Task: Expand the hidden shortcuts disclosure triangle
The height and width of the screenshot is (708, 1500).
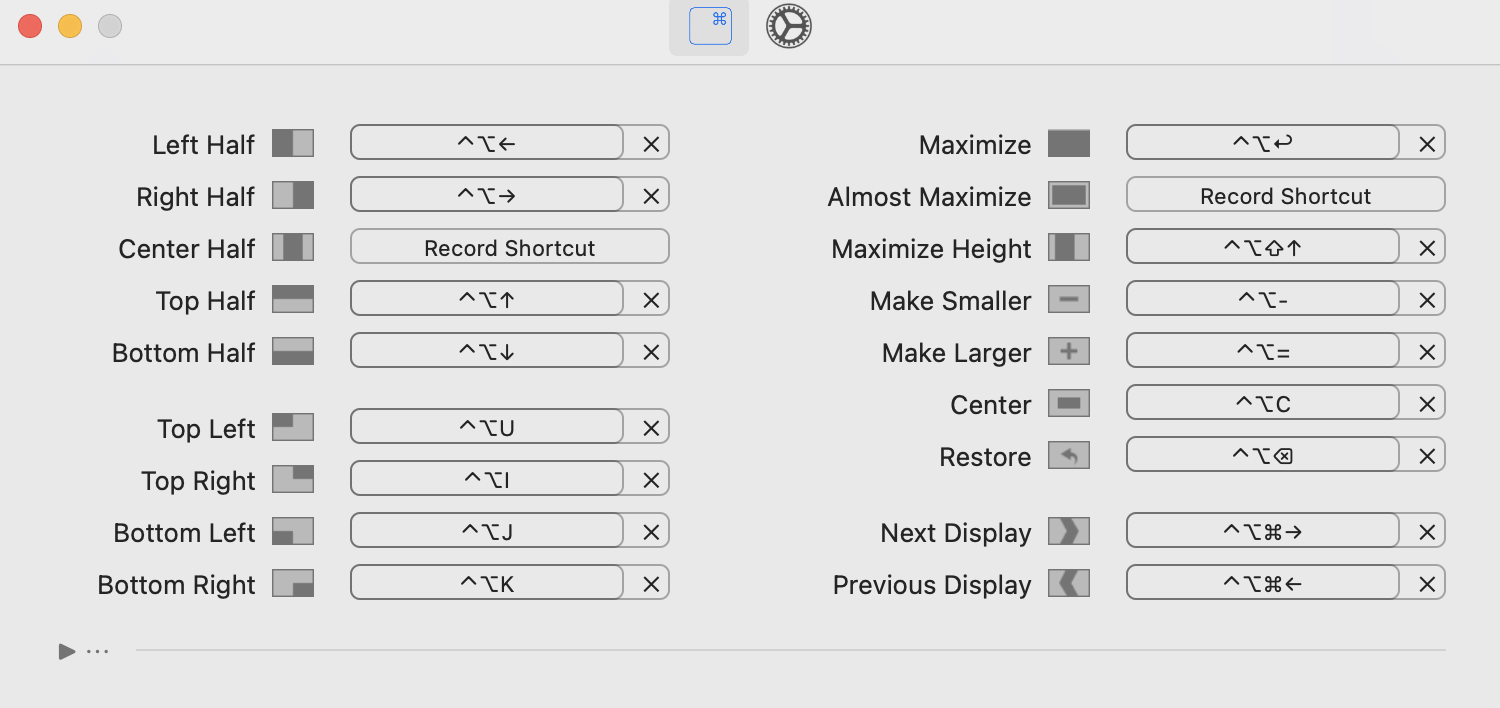Action: [67, 652]
